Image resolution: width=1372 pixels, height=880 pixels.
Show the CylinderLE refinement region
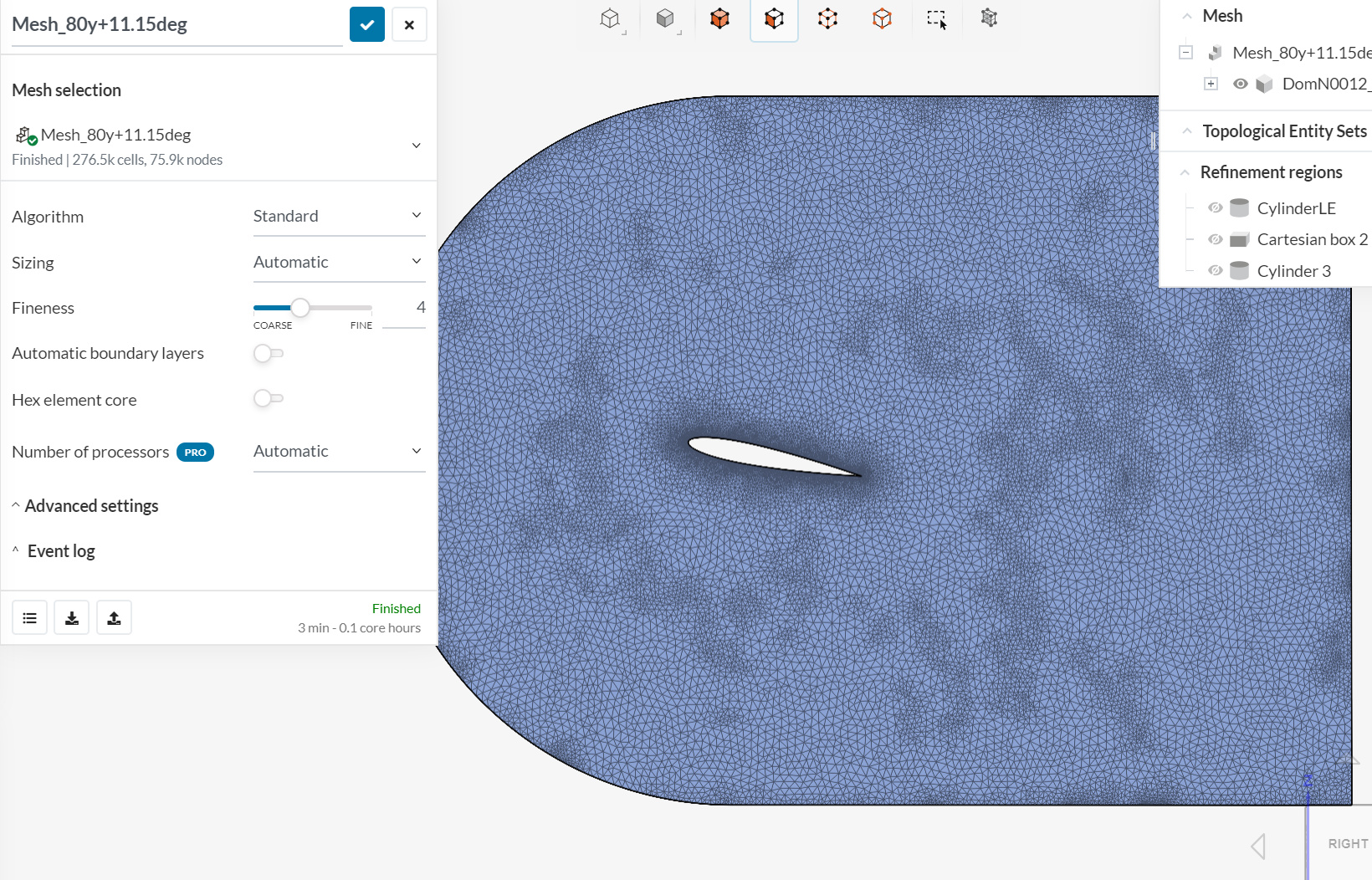(x=1216, y=208)
